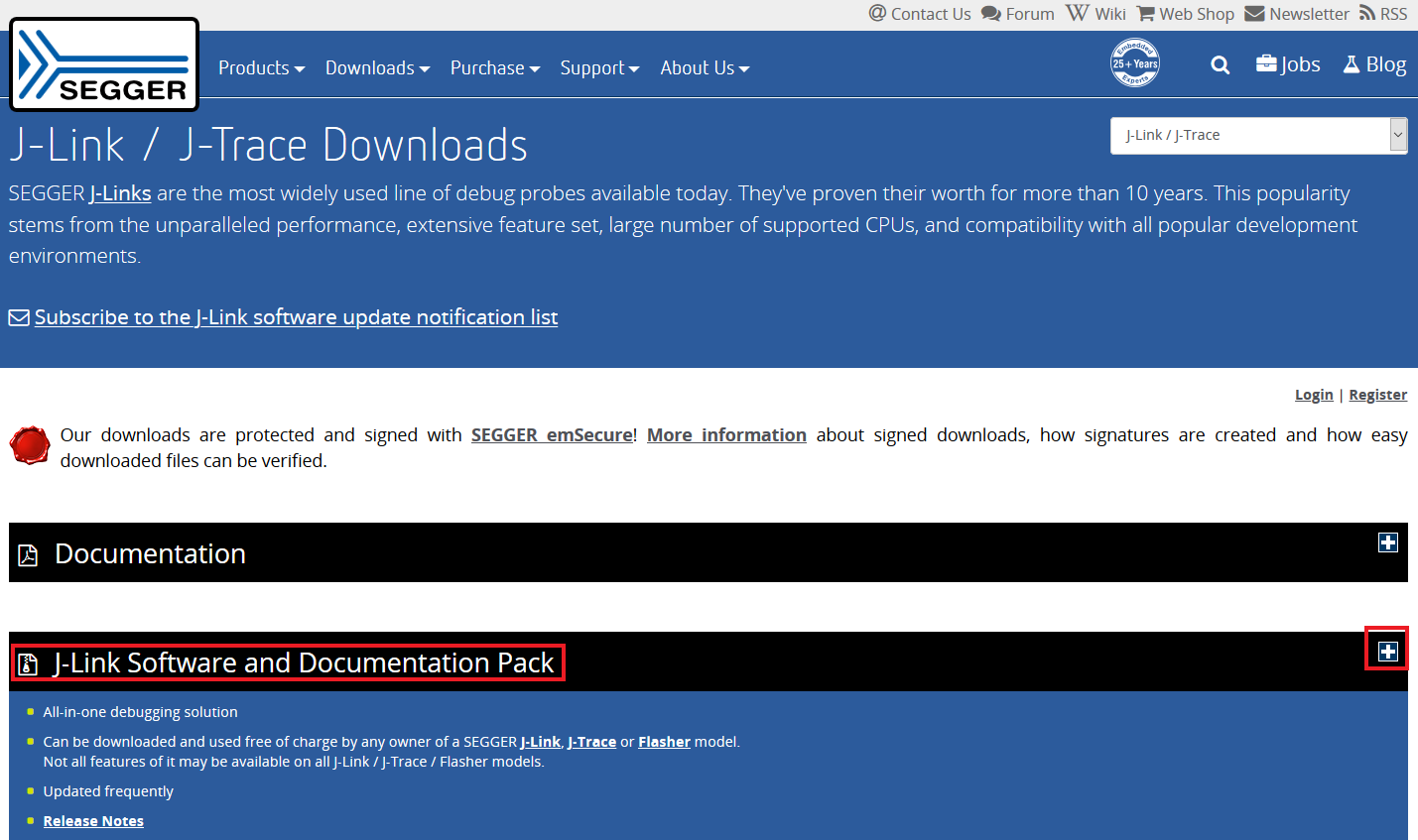The width and height of the screenshot is (1418, 840).
Task: Open the Support menu
Action: [x=599, y=68]
